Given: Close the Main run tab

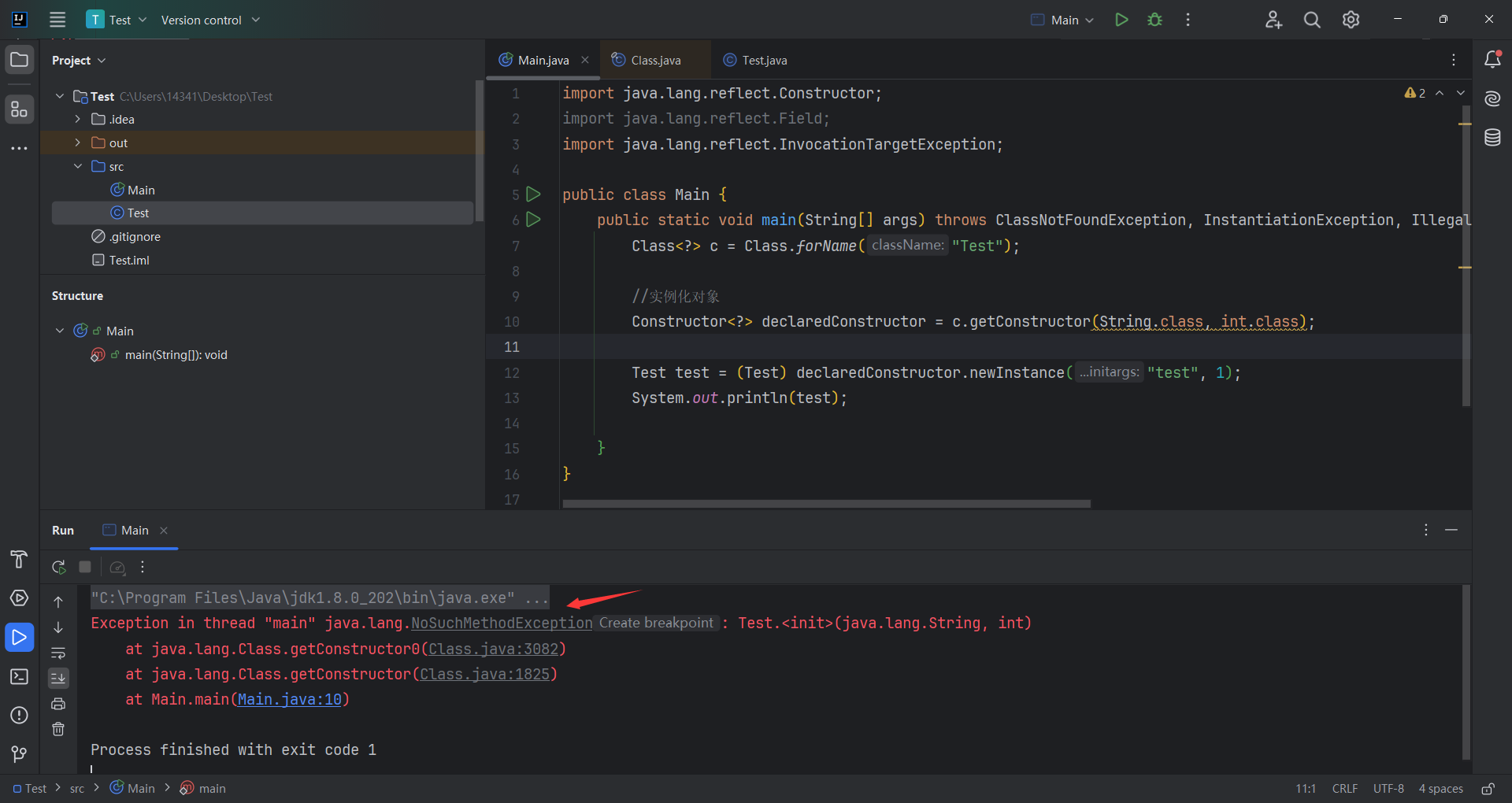Looking at the screenshot, I should click(x=164, y=531).
